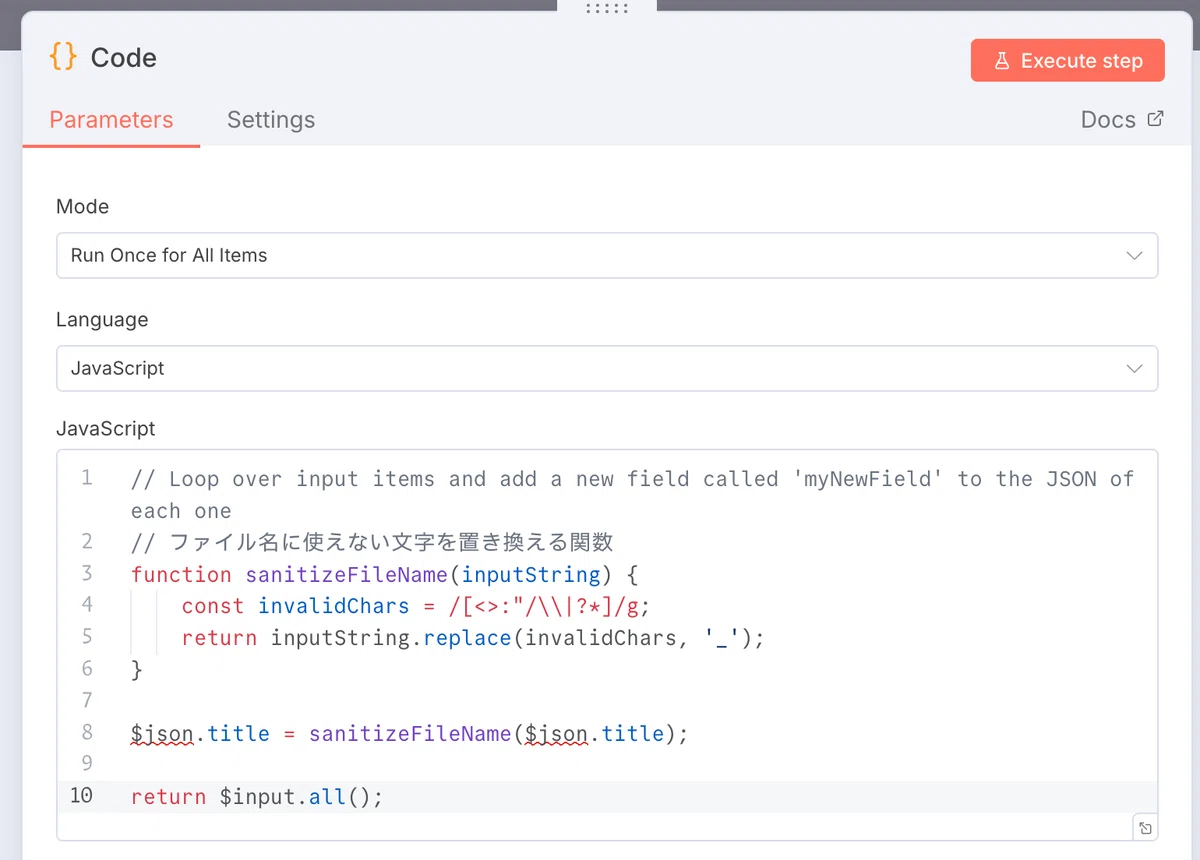Open the Language dropdown showing JavaScript

tap(607, 368)
